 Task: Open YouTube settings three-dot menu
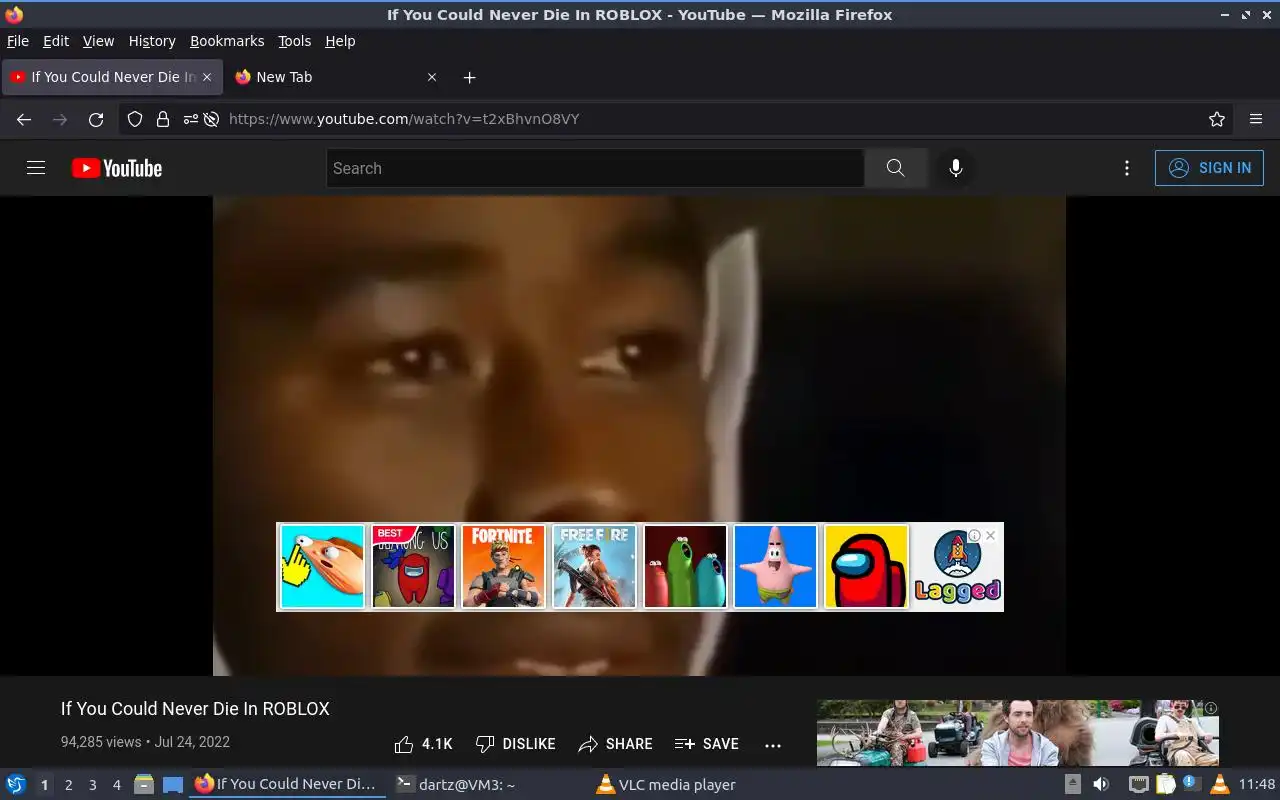[x=1127, y=168]
